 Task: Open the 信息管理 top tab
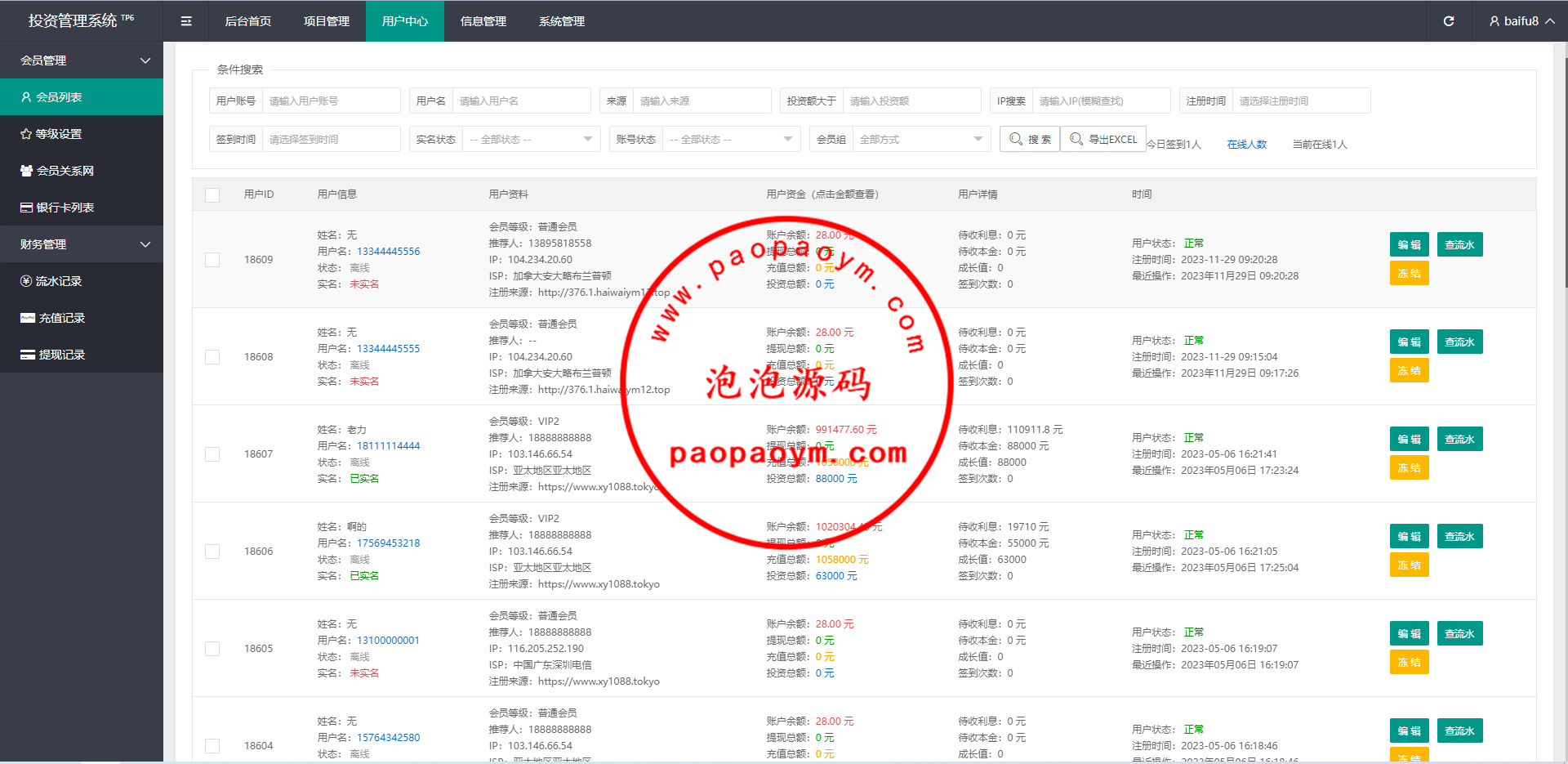[483, 21]
